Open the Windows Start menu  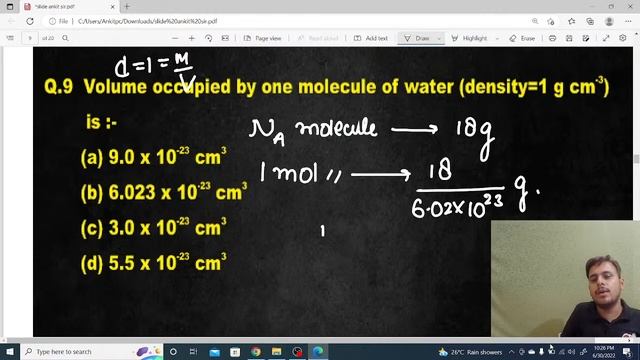(x=9, y=351)
